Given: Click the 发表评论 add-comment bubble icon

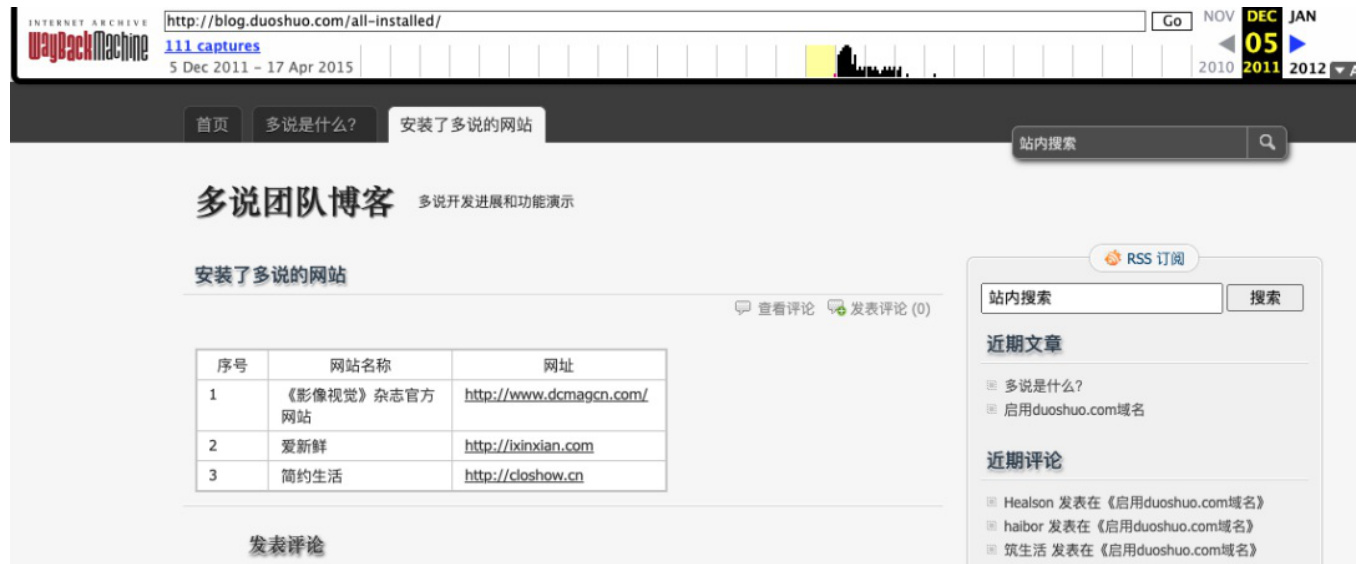Looking at the screenshot, I should click(x=836, y=308).
